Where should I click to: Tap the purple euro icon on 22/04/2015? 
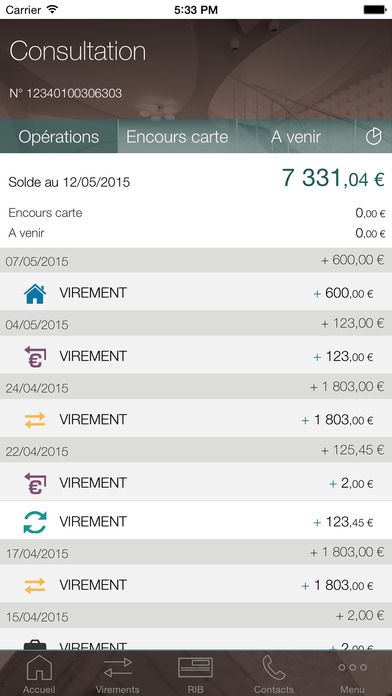point(35,483)
